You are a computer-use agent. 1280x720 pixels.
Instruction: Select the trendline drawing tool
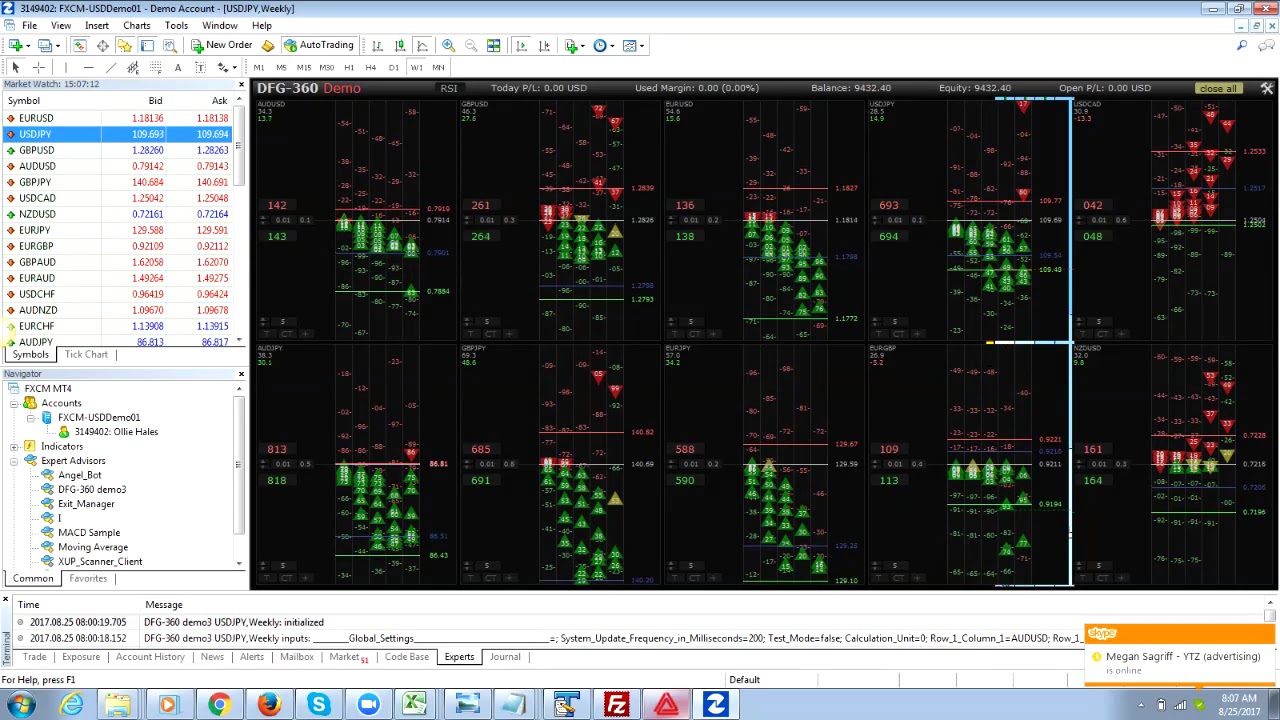coord(110,67)
